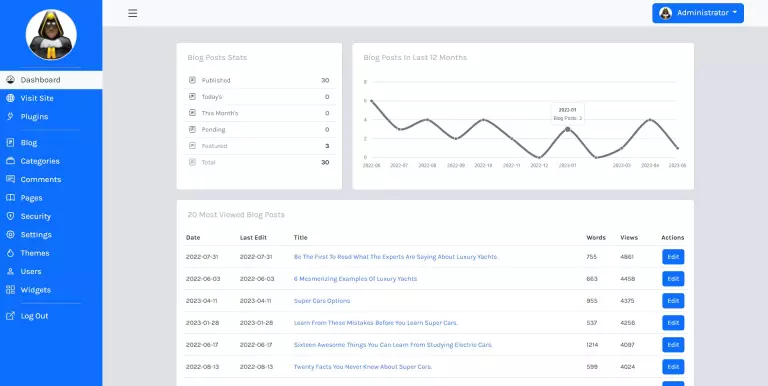
Task: Open the Dashboard menu item
Action: pos(51,80)
